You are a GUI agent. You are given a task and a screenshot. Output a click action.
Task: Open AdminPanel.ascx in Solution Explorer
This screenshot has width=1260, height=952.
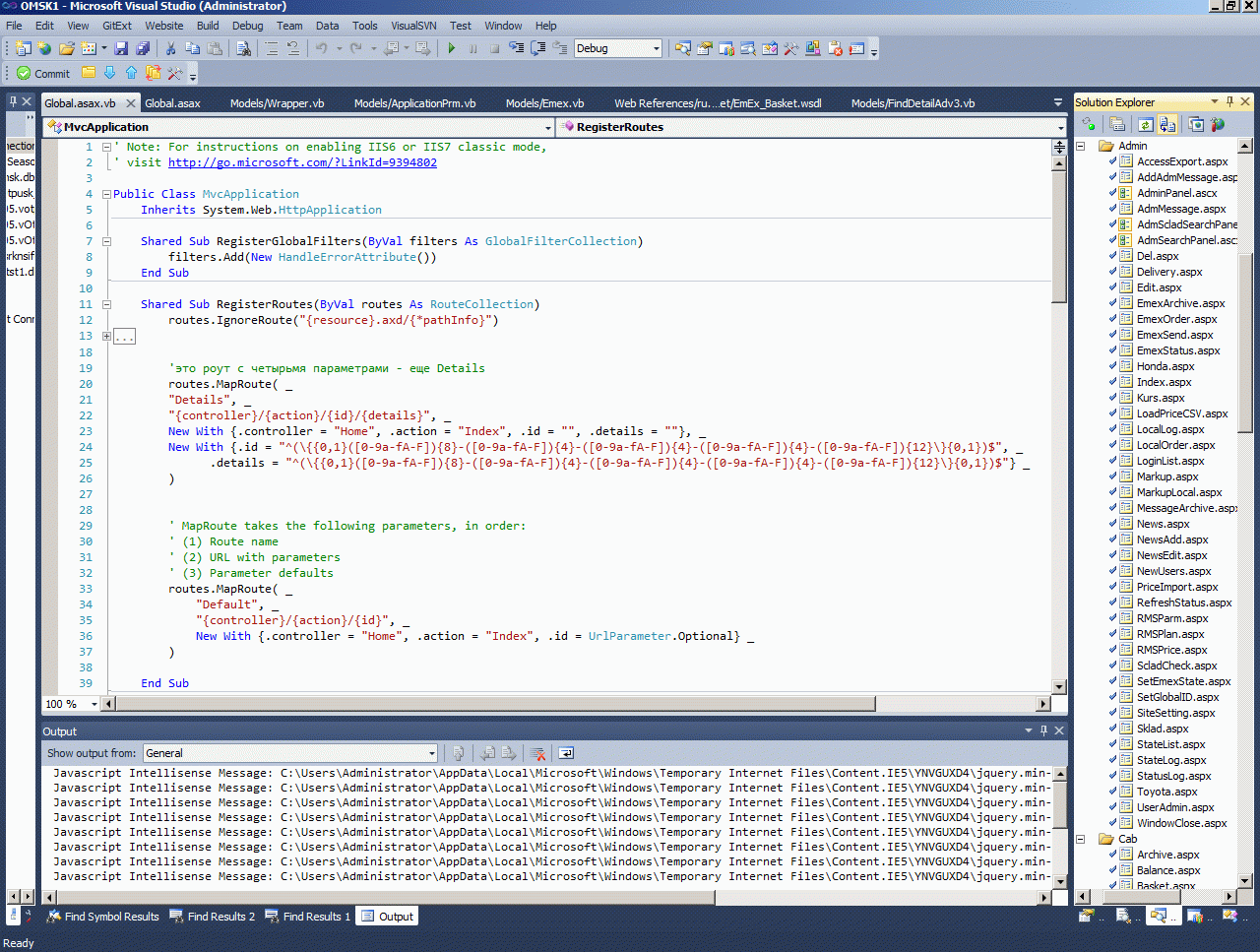(x=1176, y=193)
